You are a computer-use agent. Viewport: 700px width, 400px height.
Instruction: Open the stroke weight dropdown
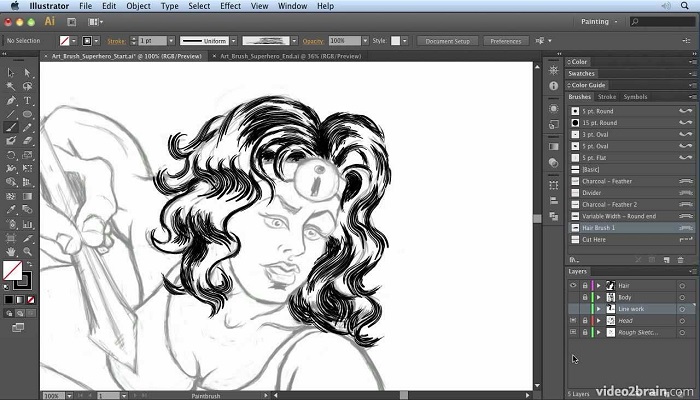click(x=171, y=41)
